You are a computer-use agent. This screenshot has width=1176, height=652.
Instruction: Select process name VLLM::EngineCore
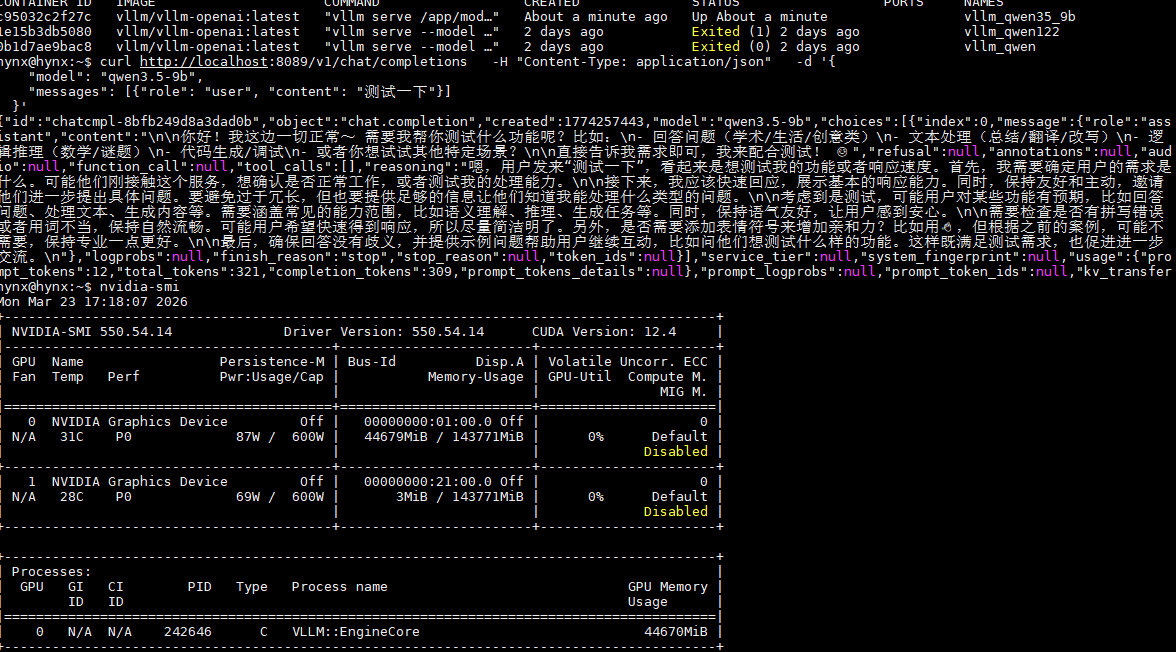(356, 632)
